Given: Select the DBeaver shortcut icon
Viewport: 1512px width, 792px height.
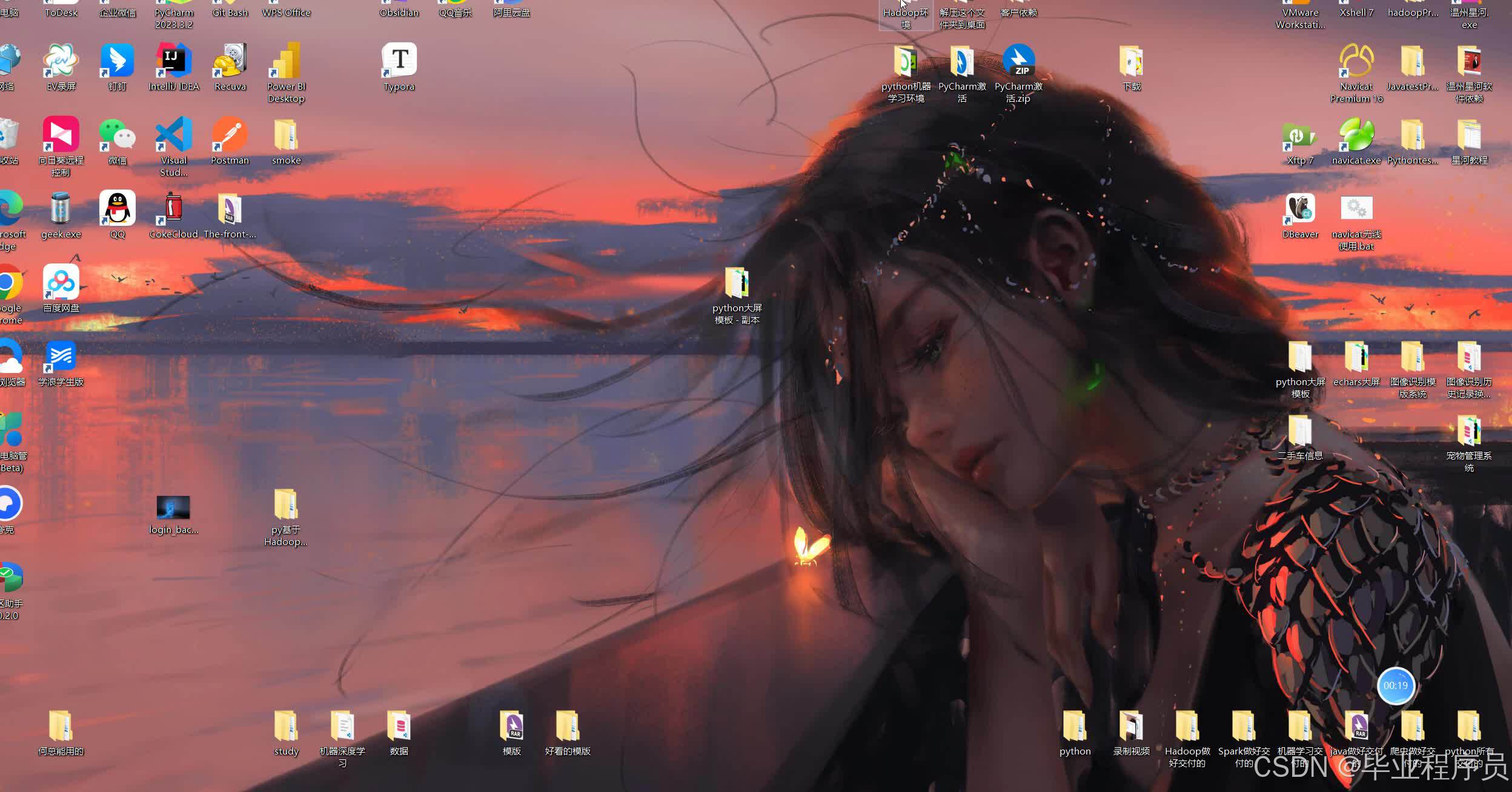Looking at the screenshot, I should [1300, 209].
